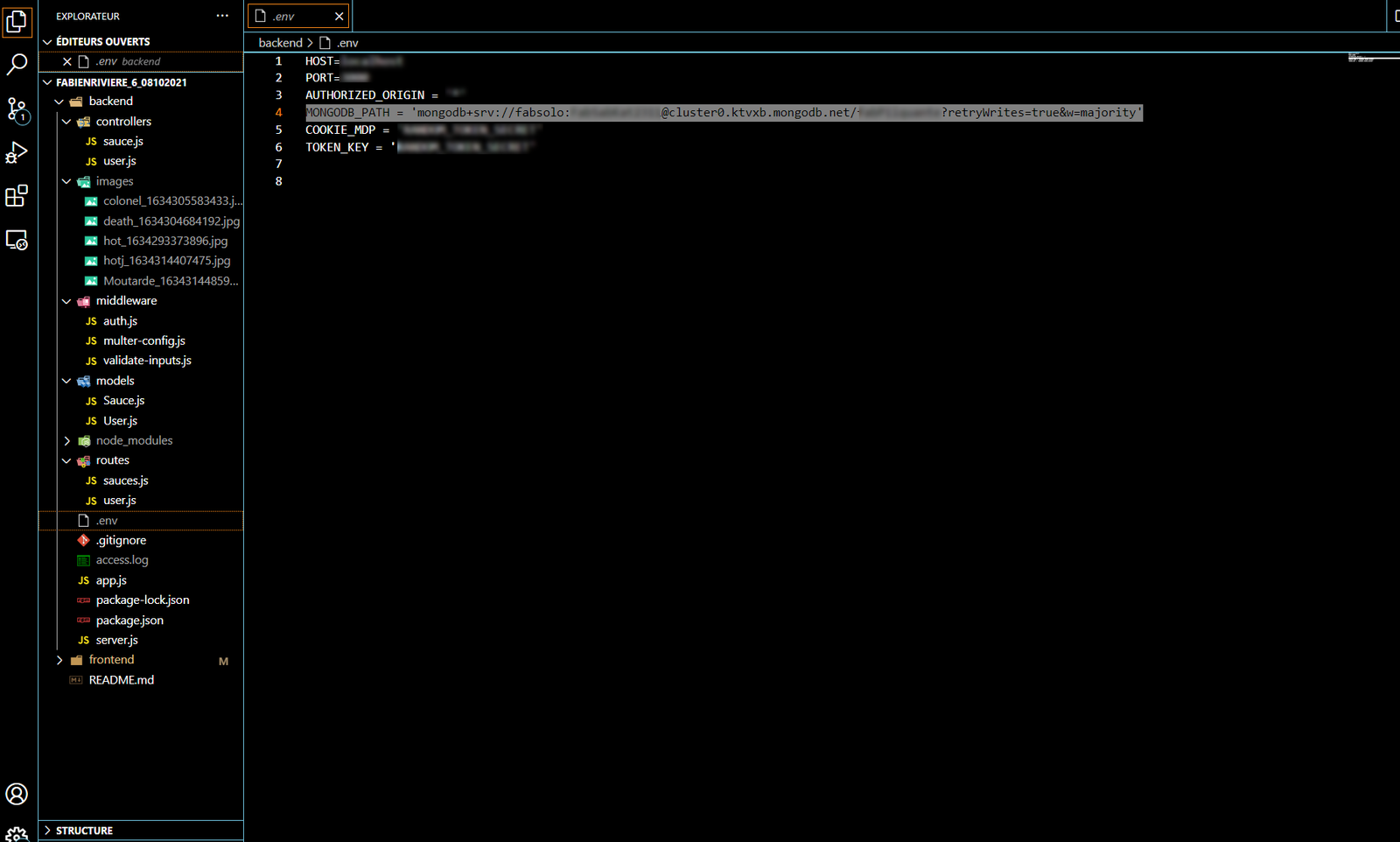Expand the frontend folder
The width and height of the screenshot is (1400, 842).
click(x=59, y=660)
